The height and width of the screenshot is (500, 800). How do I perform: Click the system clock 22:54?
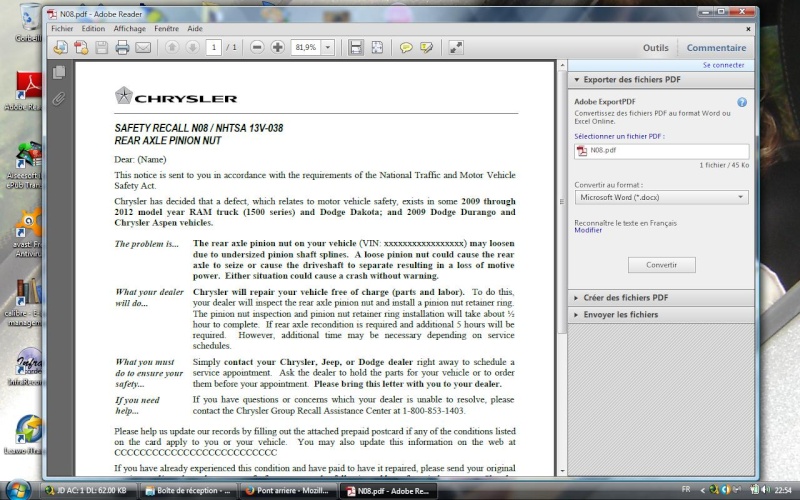coord(783,490)
